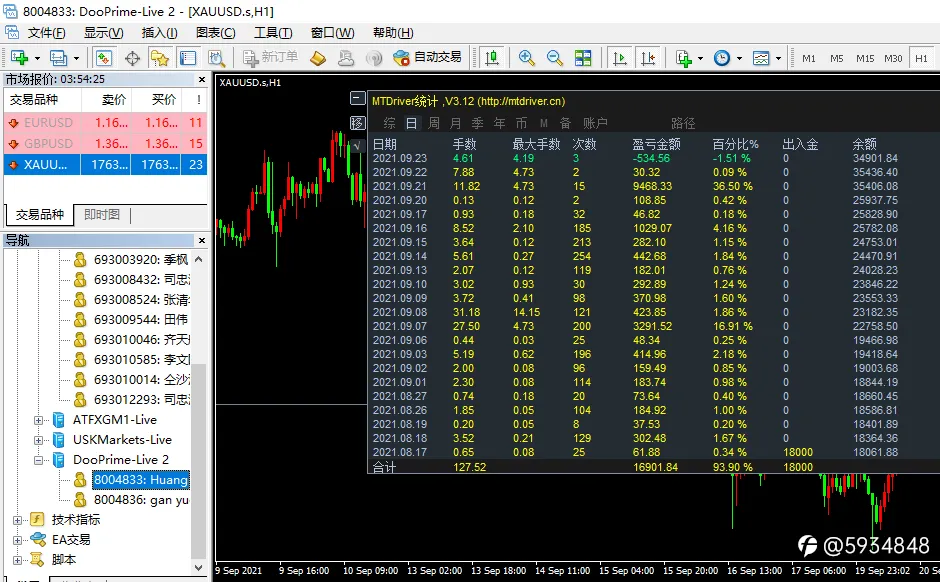
Task: Open the Templates dropdown arrow
Action: [x=778, y=59]
